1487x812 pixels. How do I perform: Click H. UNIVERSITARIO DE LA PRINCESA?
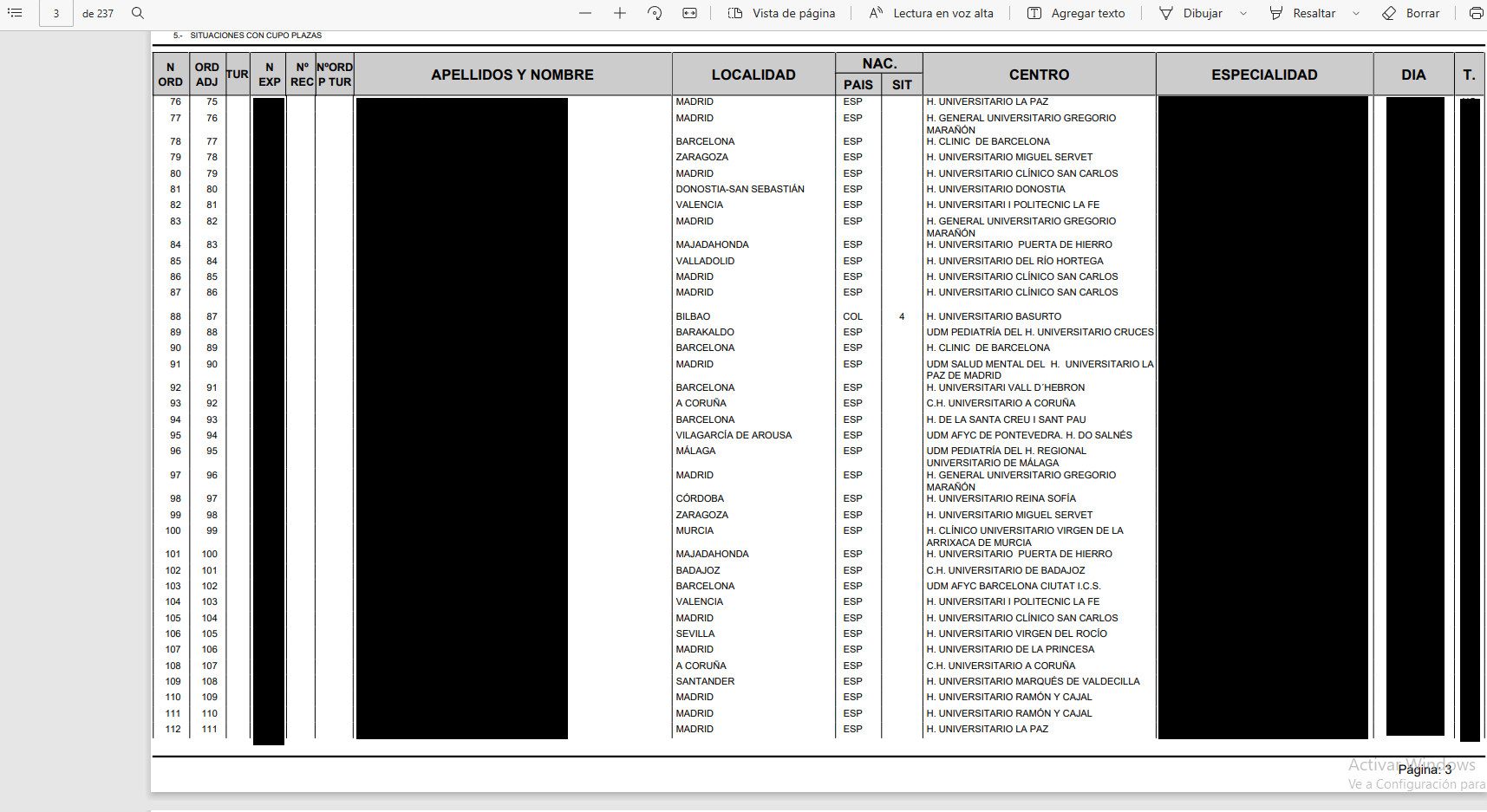pos(1010,649)
